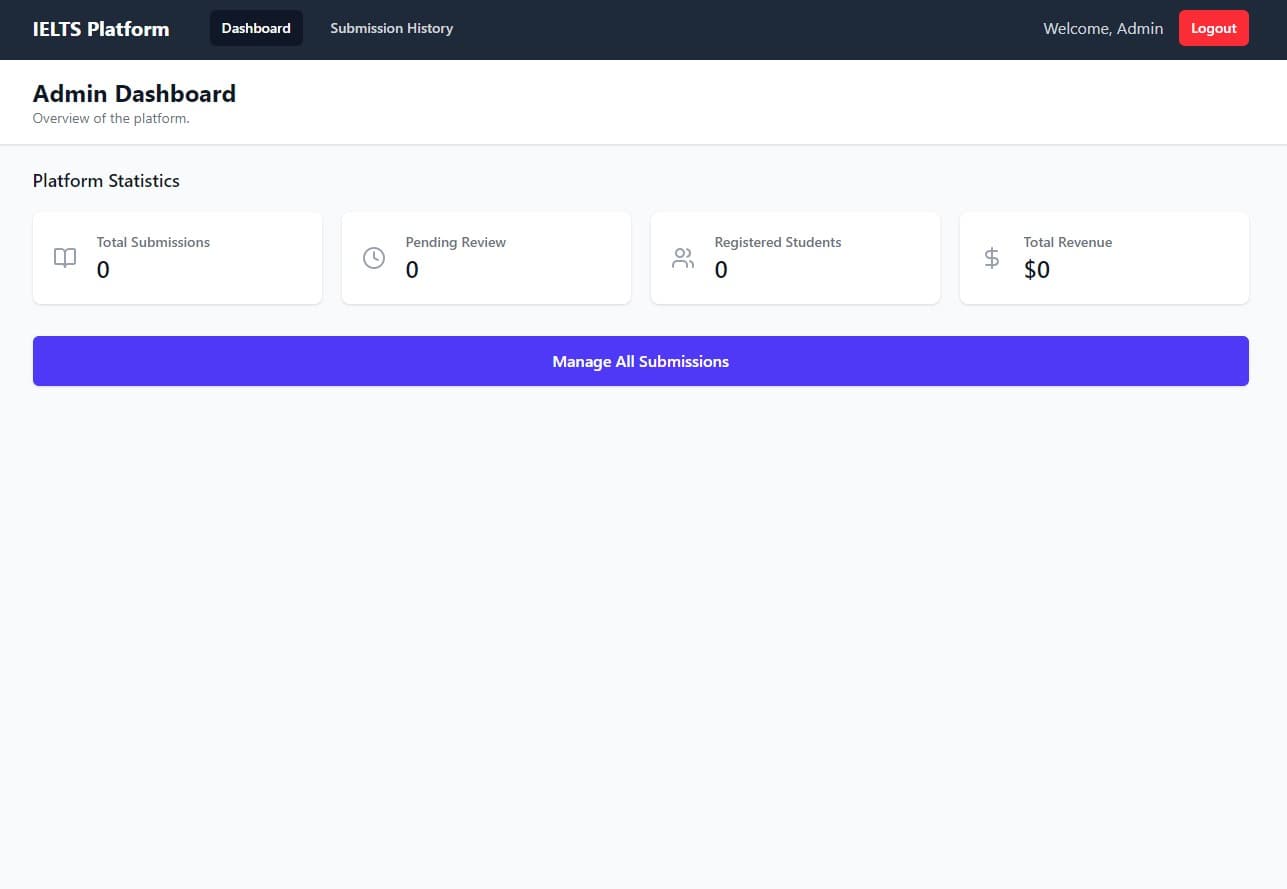1287x889 pixels.
Task: Open Manage All Submissions
Action: 640,361
